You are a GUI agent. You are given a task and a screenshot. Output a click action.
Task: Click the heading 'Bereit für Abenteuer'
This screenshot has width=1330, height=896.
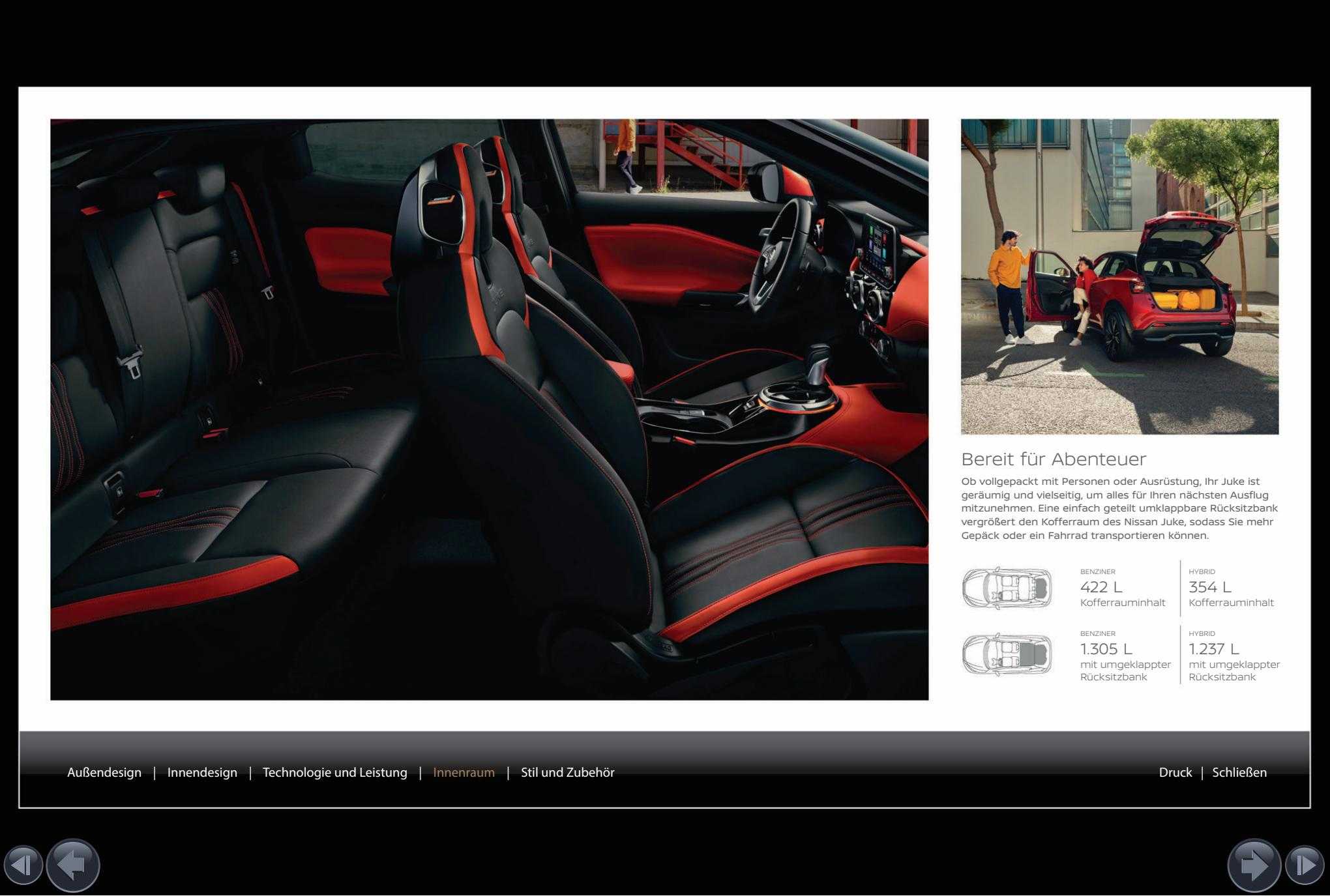pyautogui.click(x=1054, y=459)
